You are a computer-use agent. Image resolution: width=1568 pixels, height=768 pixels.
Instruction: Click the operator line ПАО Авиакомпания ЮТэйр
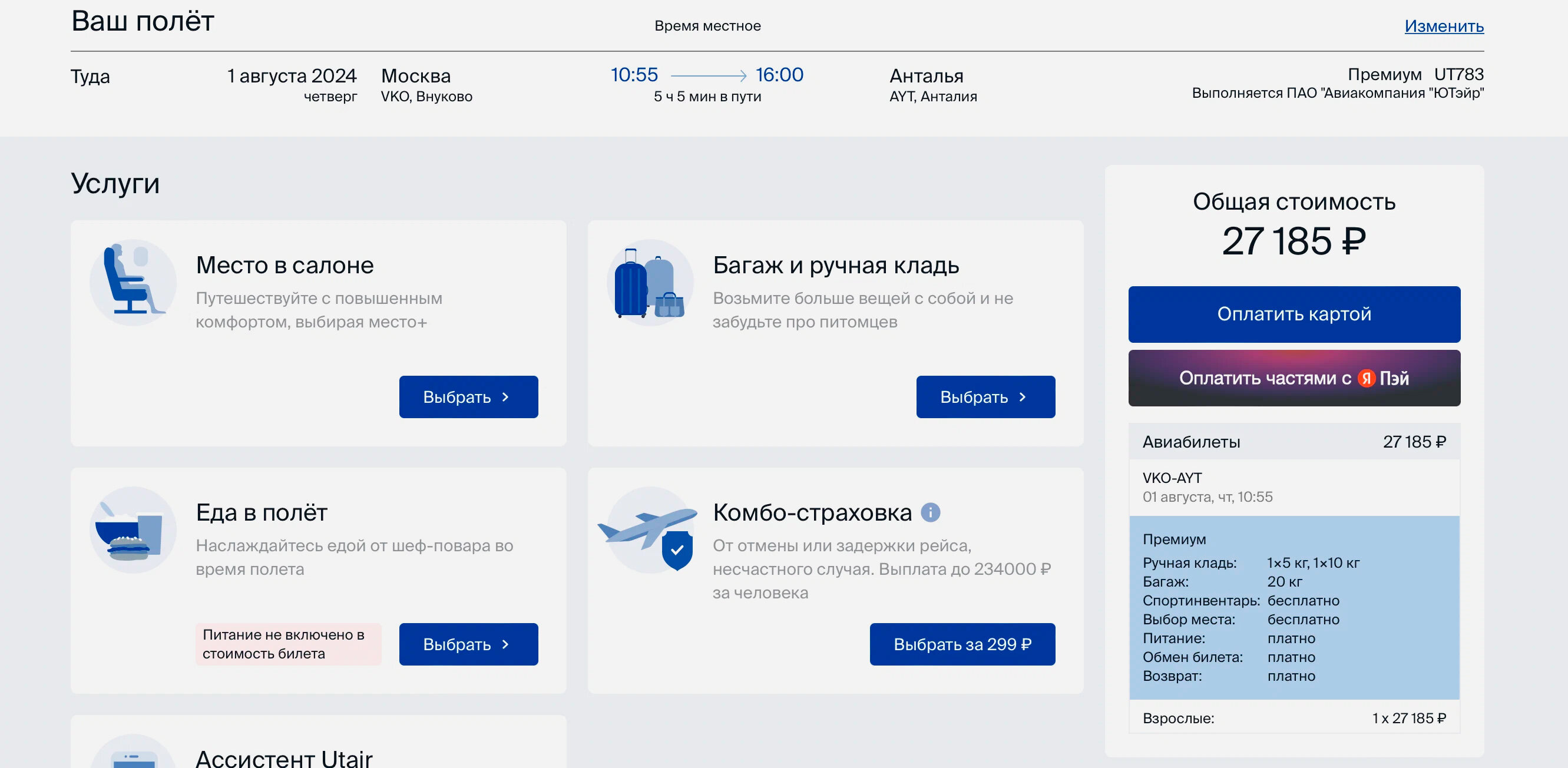pos(1337,93)
